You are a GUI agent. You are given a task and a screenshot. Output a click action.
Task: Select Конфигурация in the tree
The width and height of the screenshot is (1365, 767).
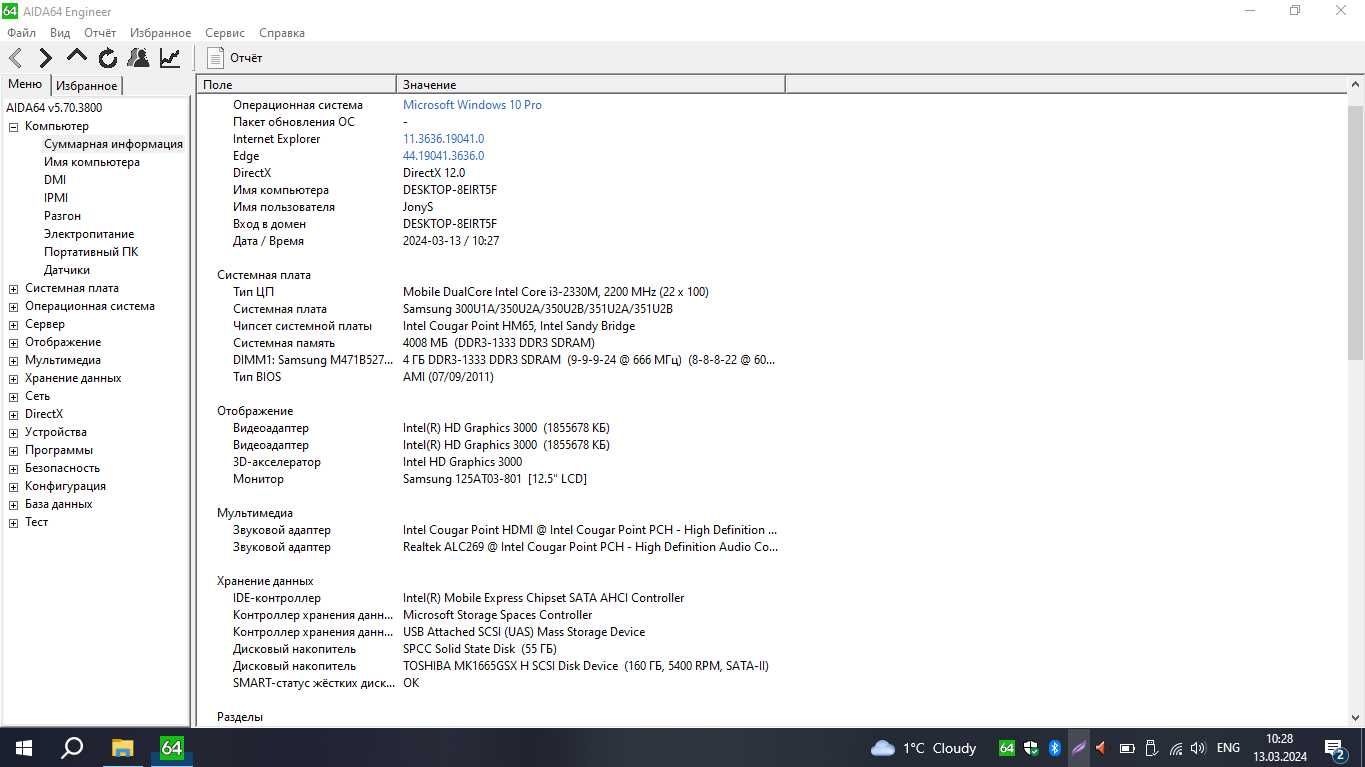(65, 486)
